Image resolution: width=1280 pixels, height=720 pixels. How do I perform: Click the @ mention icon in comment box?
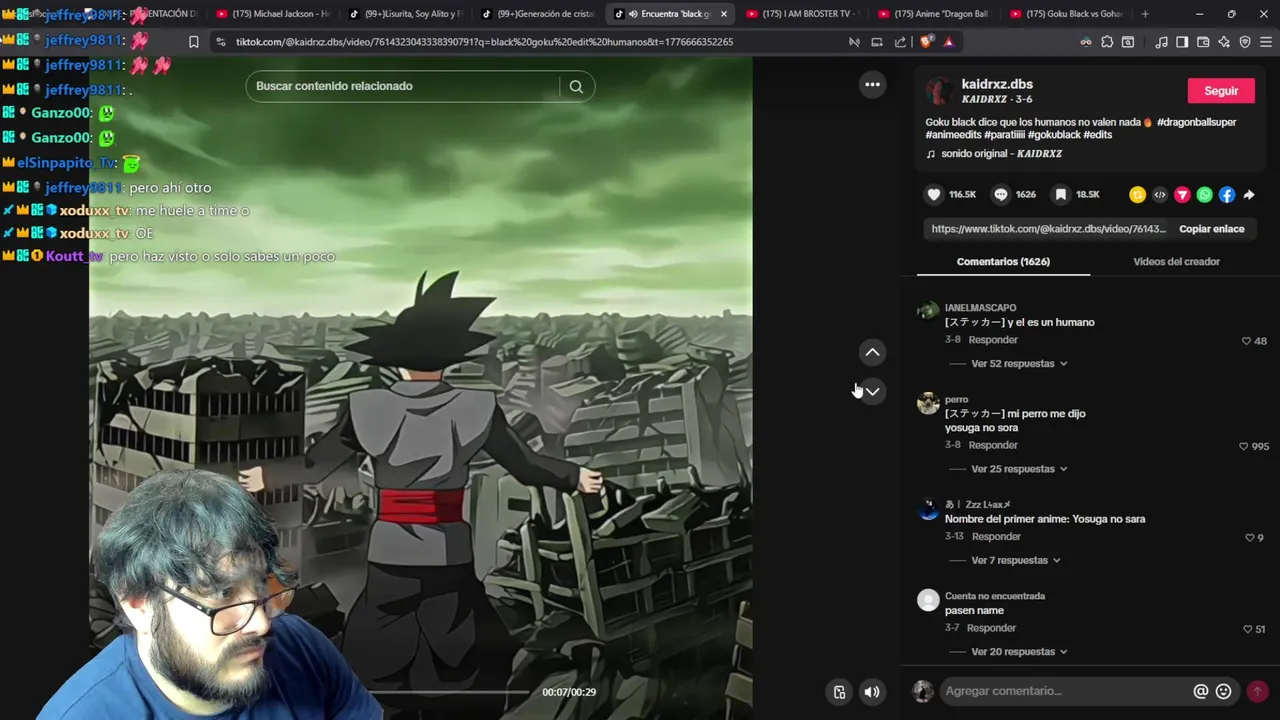1201,691
